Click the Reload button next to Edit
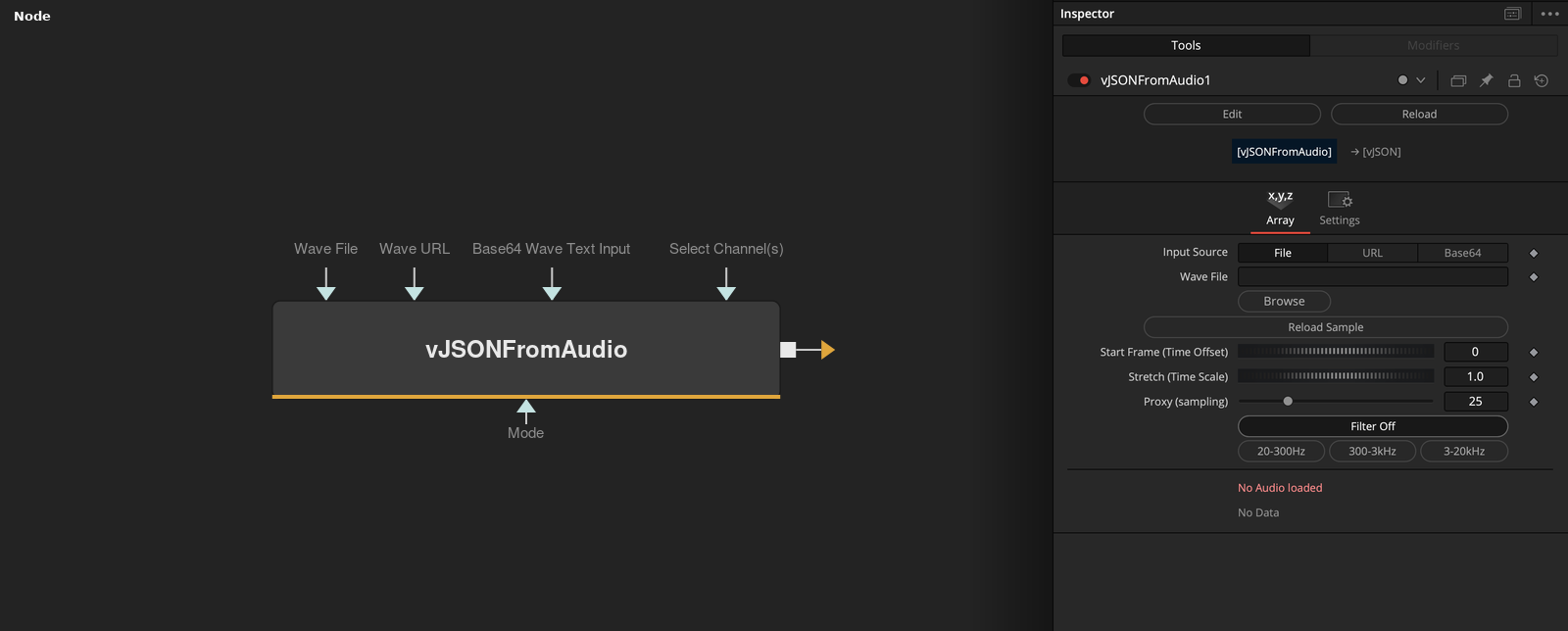Screen dimensions: 1568x631 click(1419, 115)
